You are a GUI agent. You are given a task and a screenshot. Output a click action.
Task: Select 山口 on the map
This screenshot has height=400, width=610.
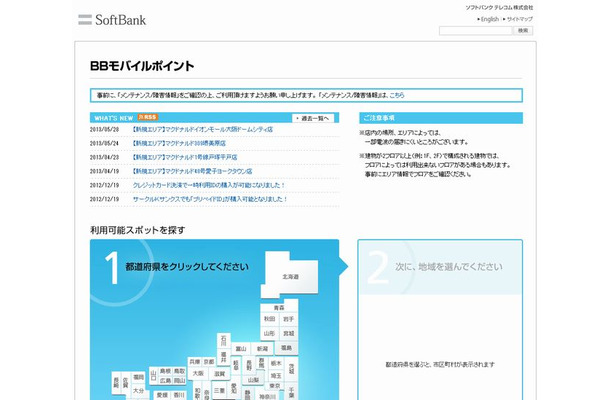pyautogui.click(x=154, y=376)
